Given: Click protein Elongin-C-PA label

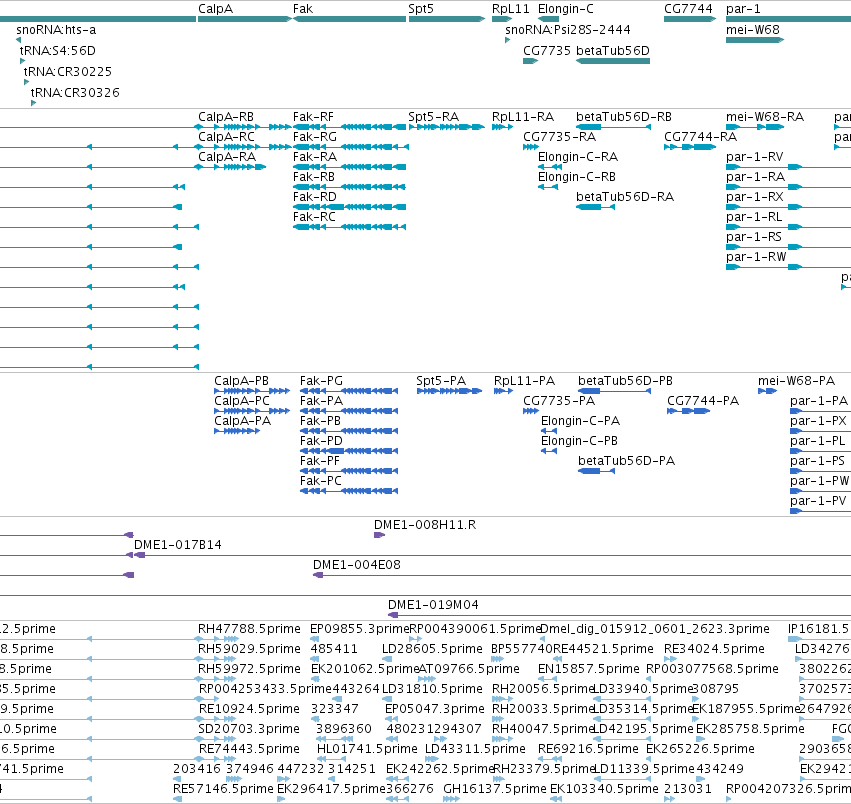Looking at the screenshot, I should 581,421.
